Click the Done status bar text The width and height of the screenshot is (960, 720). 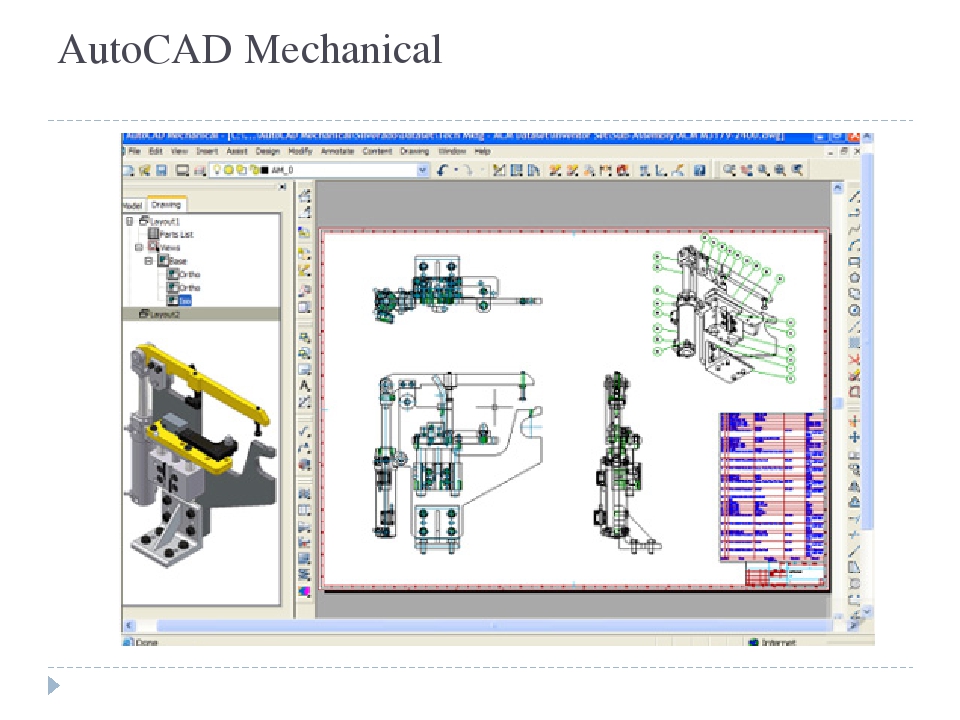coord(146,642)
